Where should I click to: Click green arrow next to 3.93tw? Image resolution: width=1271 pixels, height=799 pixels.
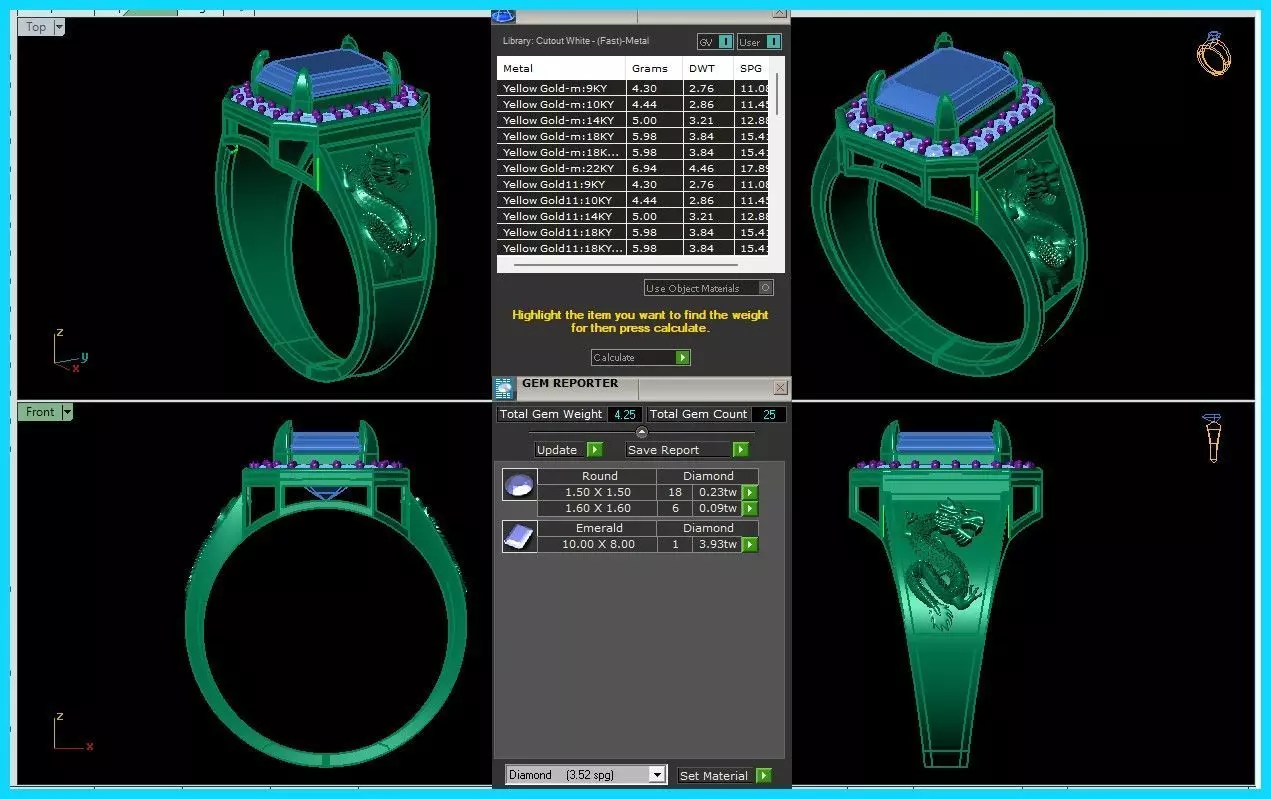click(x=749, y=545)
